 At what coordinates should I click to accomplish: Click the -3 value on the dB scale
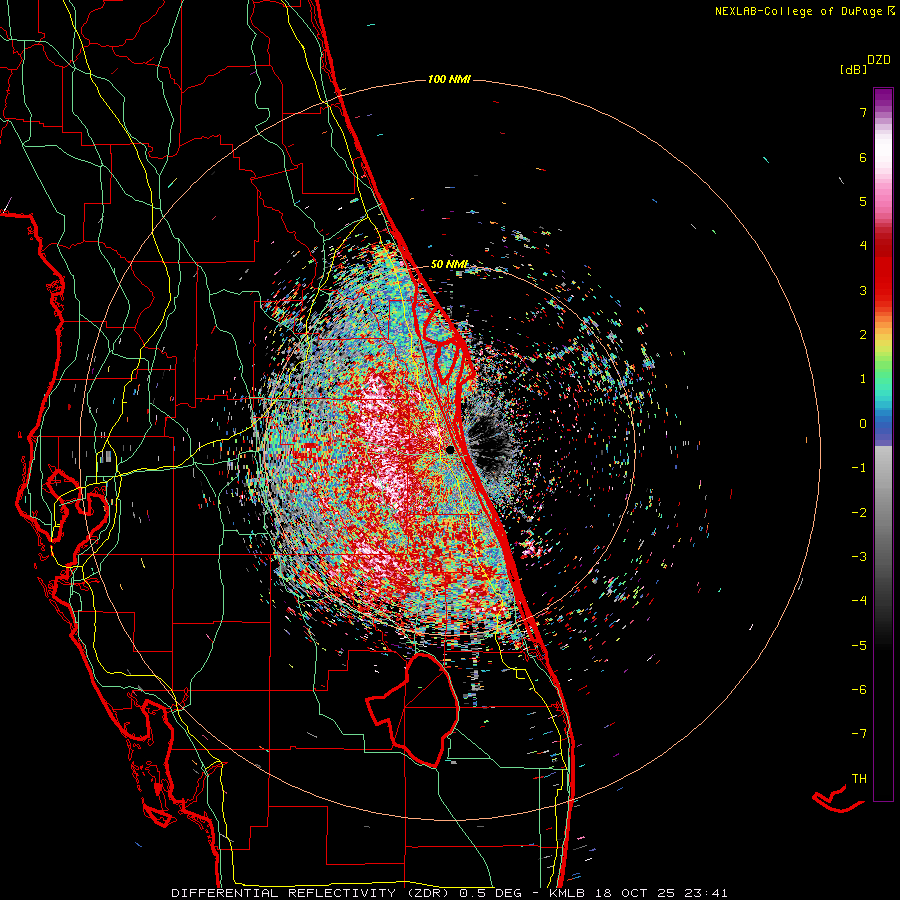coord(859,557)
